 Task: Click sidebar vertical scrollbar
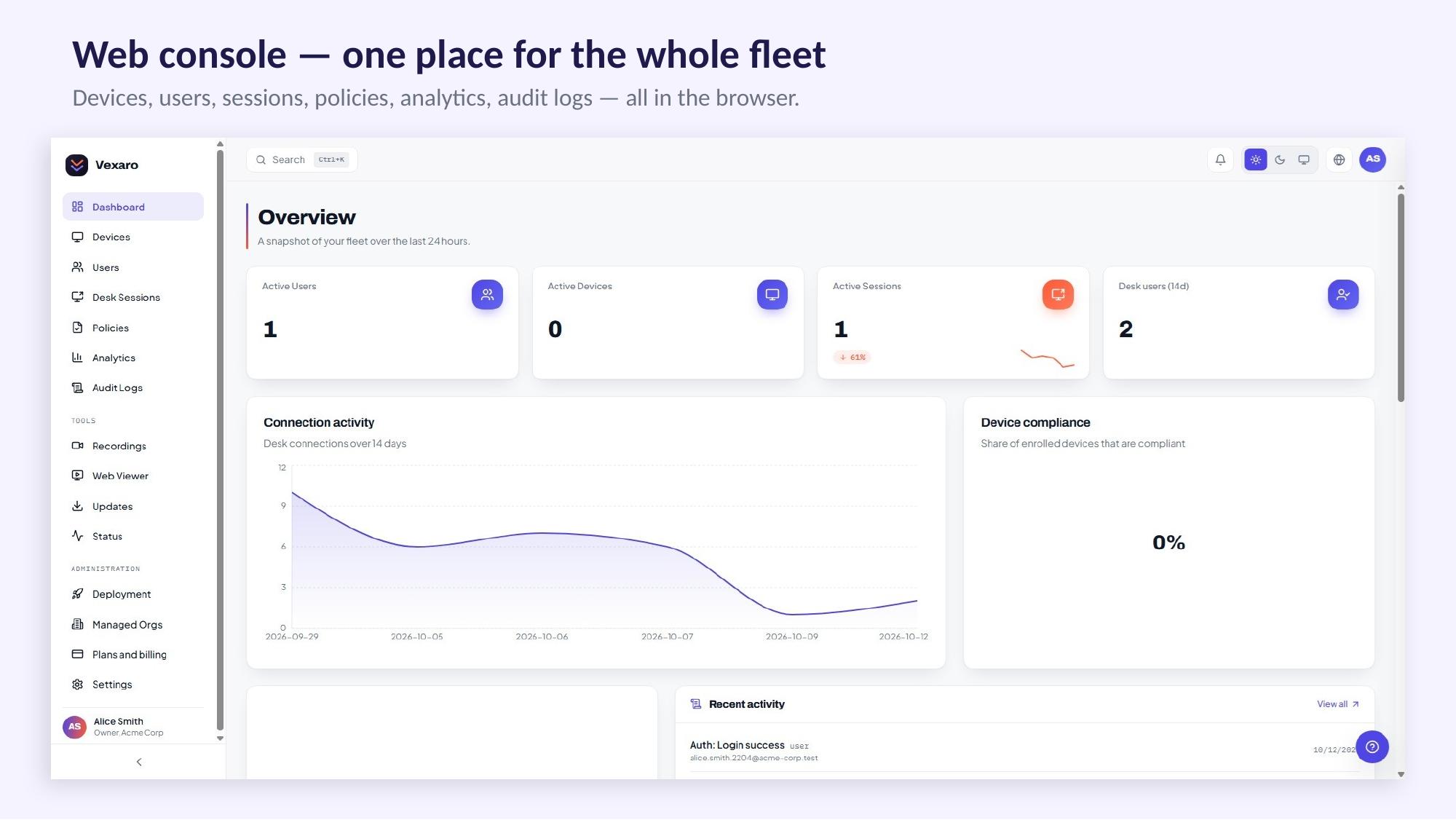pos(220,440)
